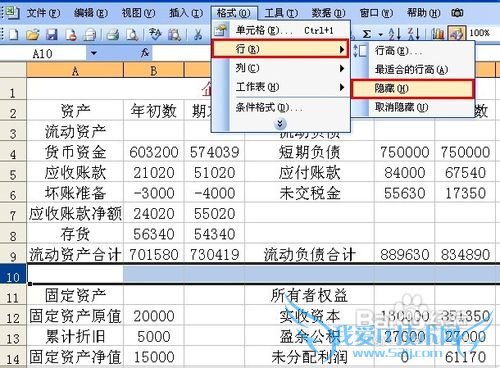Open the Window (窗口) menu
Screen dimensions: 500x368
pos(376,13)
